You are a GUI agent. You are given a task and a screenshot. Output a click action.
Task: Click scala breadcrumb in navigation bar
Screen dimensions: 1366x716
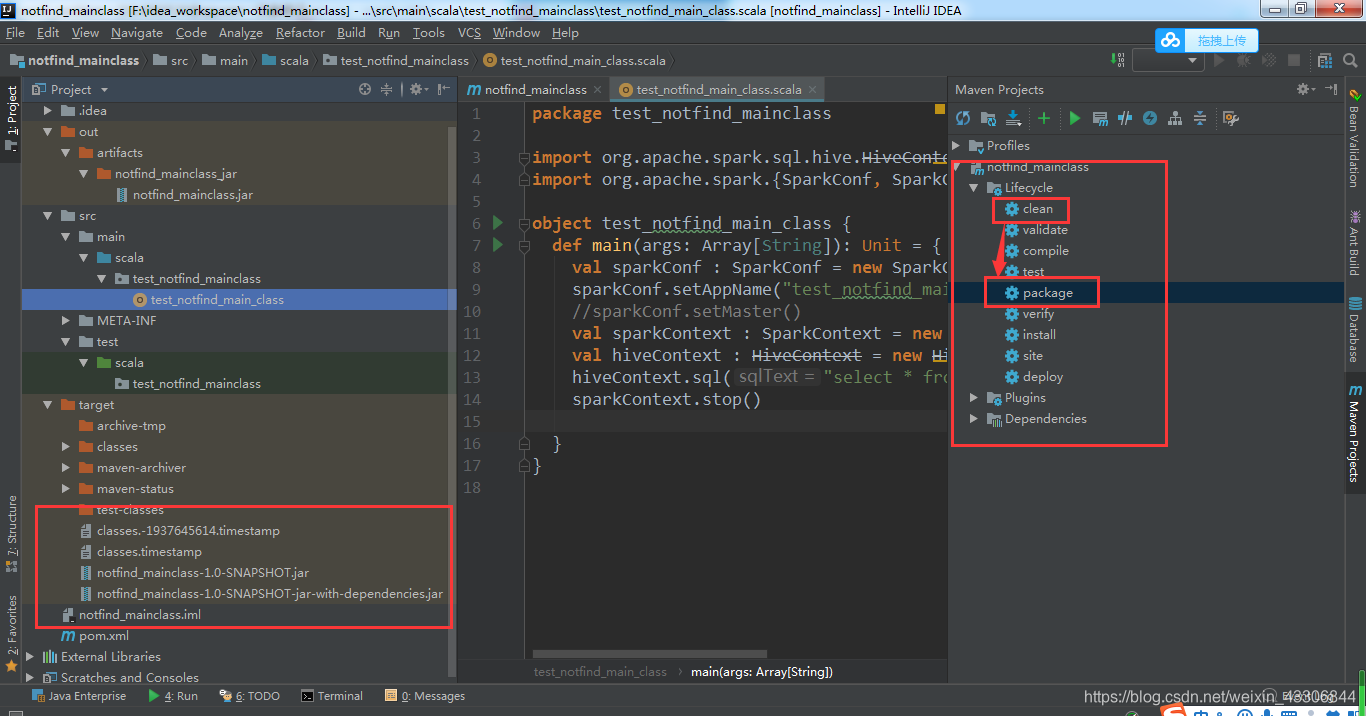pos(285,60)
